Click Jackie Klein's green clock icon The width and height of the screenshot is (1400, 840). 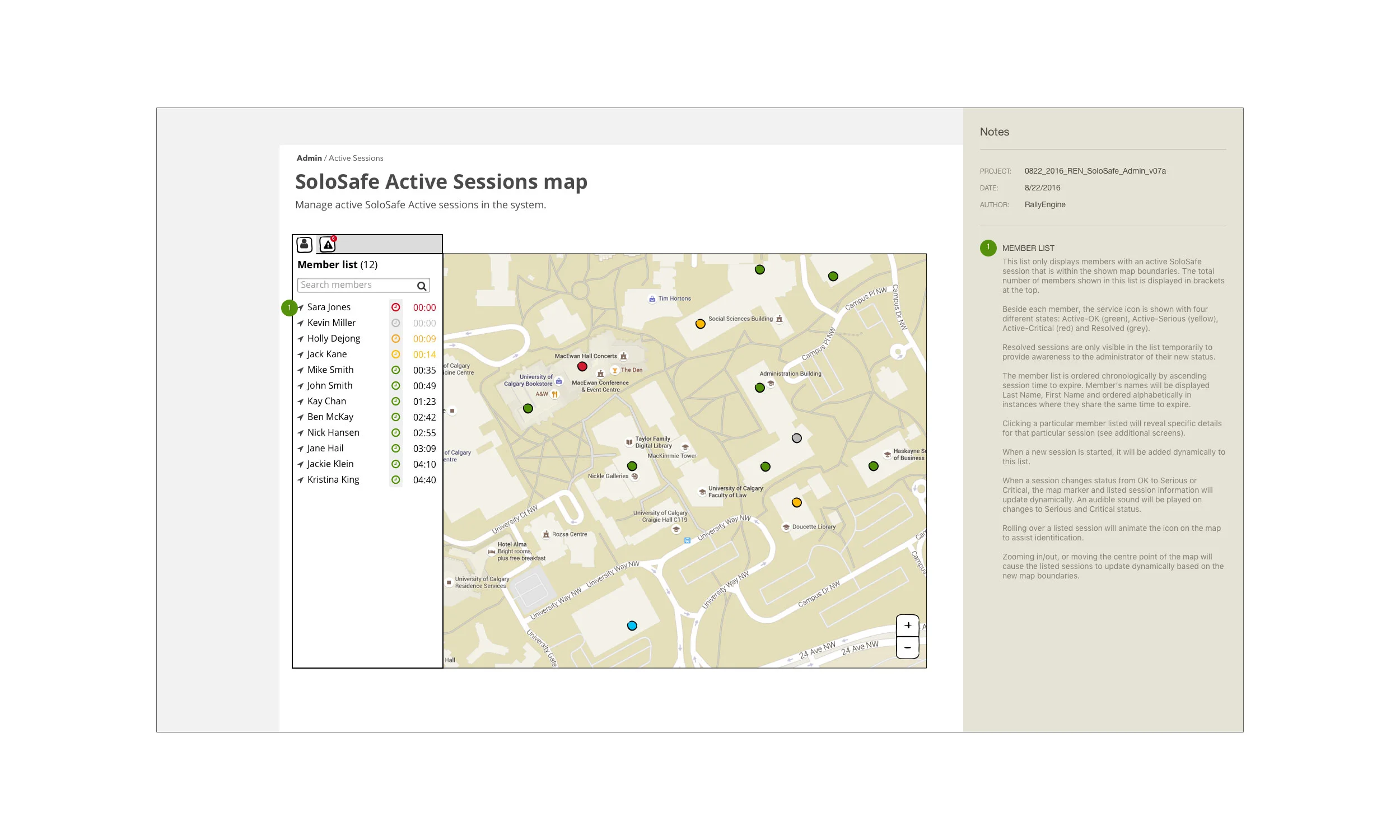coord(395,464)
